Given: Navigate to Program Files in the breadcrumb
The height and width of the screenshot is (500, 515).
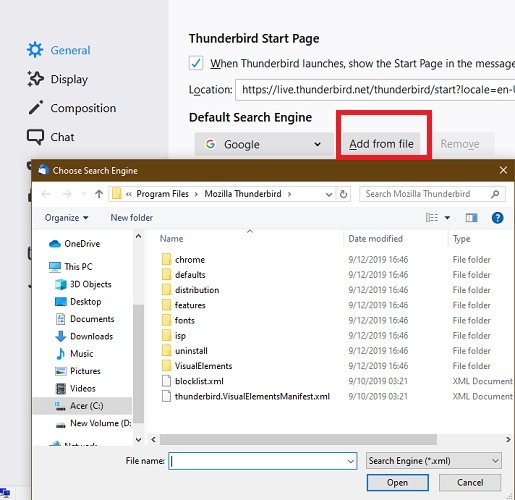Looking at the screenshot, I should 162,194.
